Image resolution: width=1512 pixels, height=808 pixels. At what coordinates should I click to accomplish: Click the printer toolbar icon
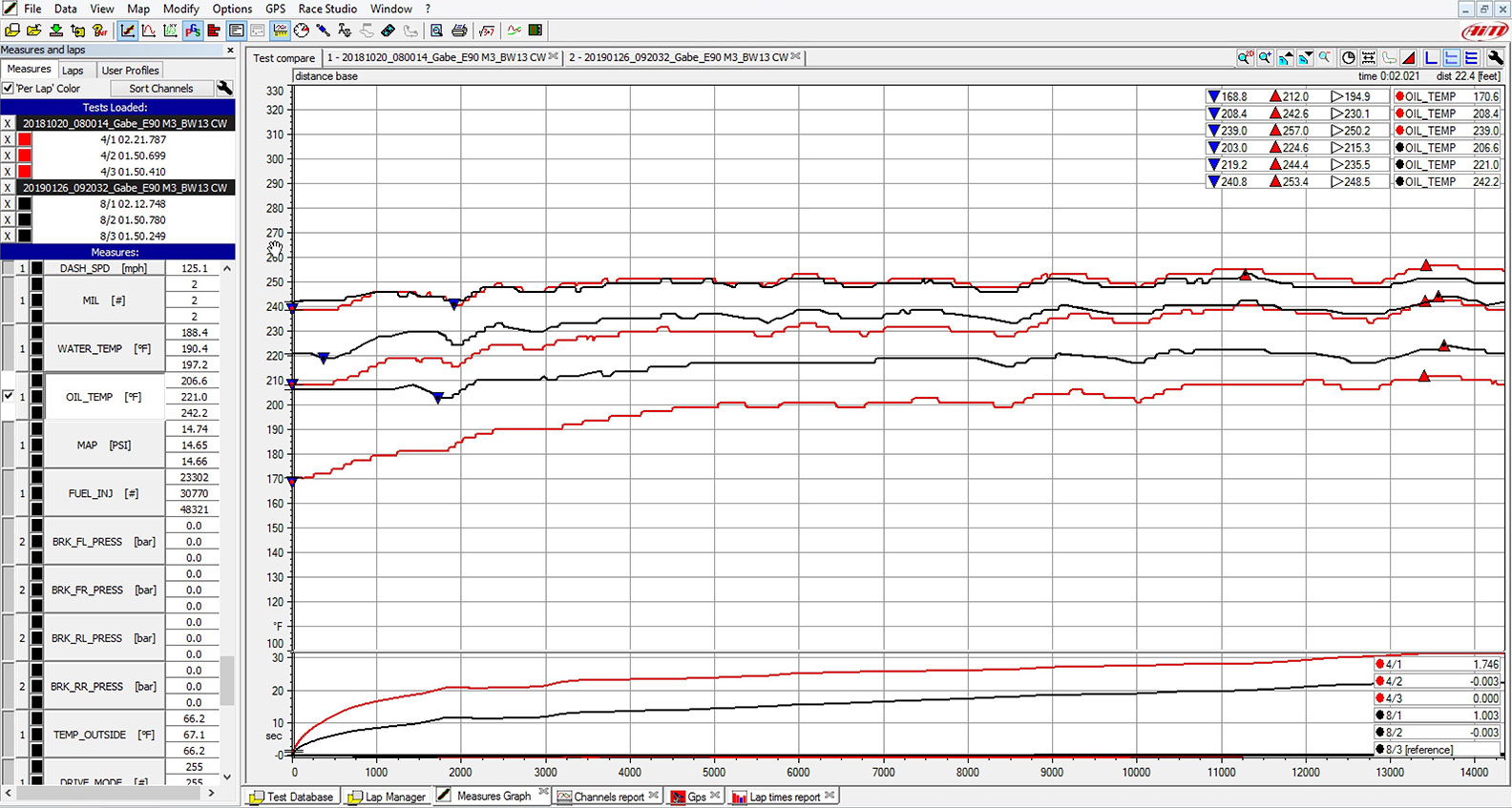pos(459,31)
